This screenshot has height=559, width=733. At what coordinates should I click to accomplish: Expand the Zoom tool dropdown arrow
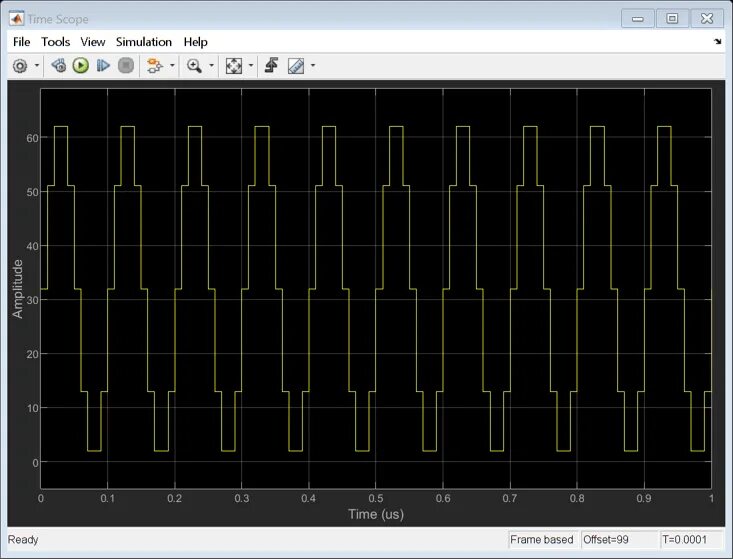click(211, 65)
